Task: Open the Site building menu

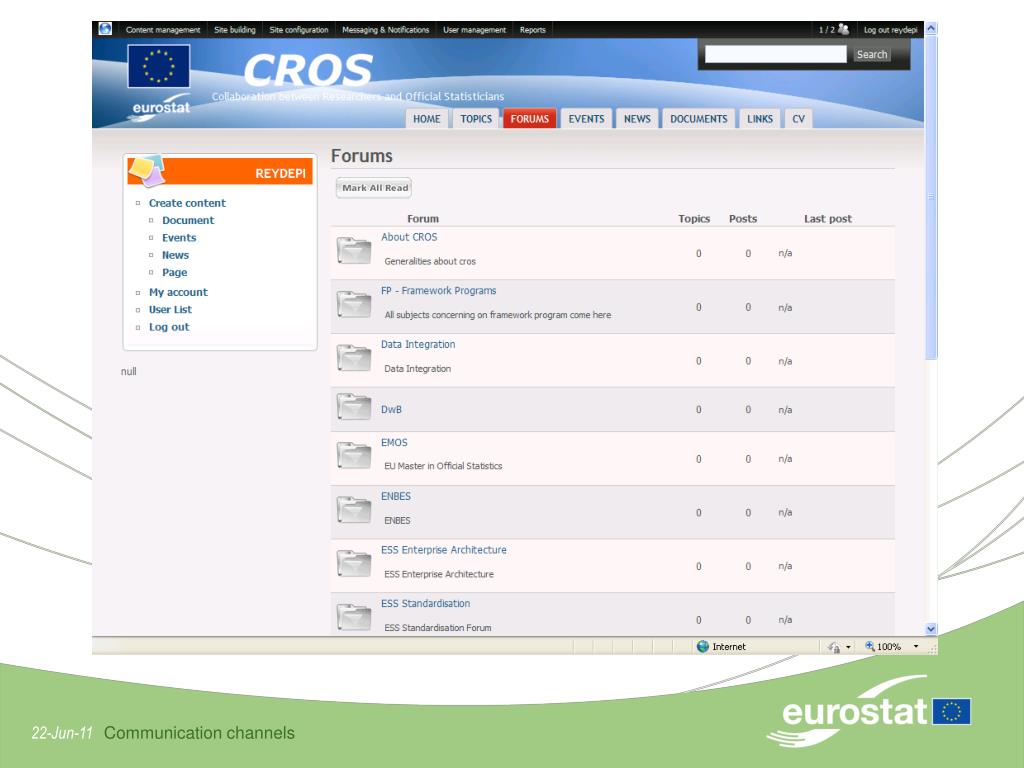Action: [234, 29]
